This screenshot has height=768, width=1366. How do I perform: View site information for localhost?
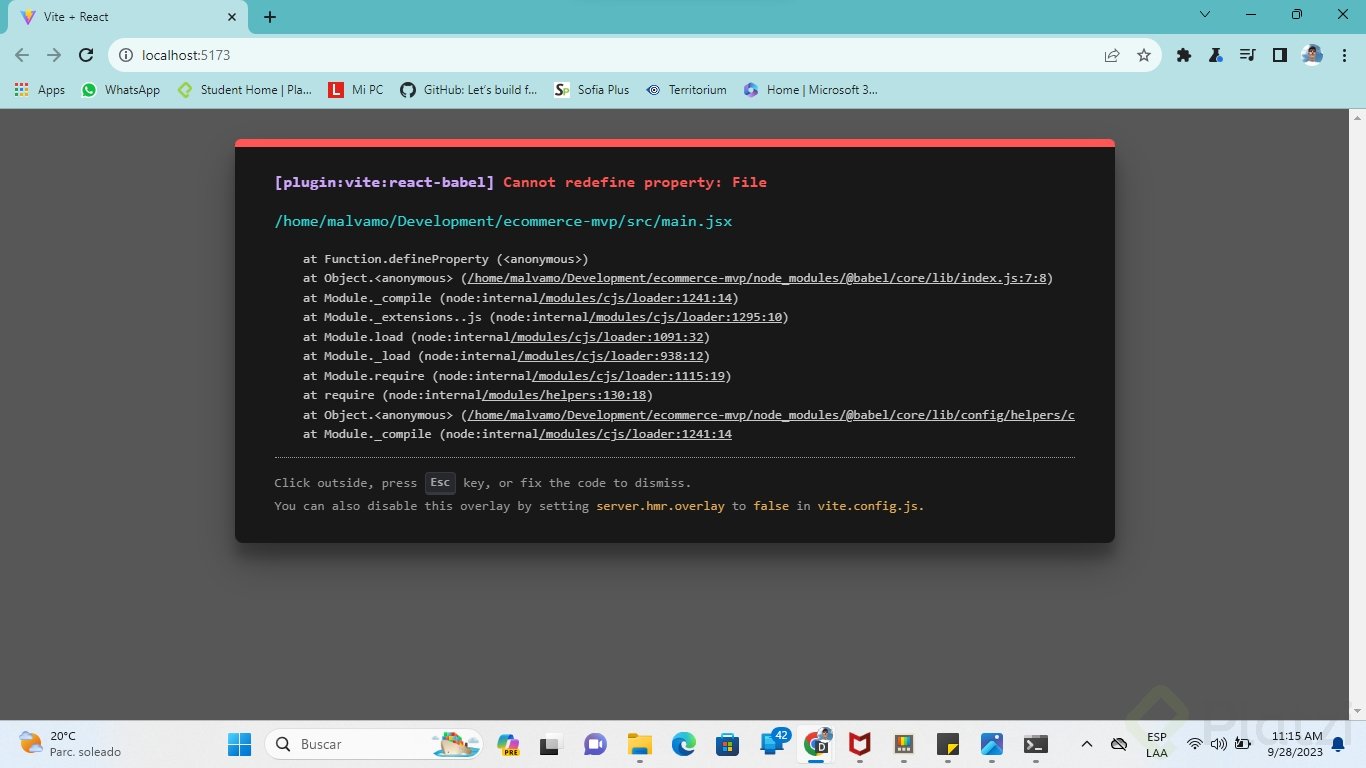[125, 56]
